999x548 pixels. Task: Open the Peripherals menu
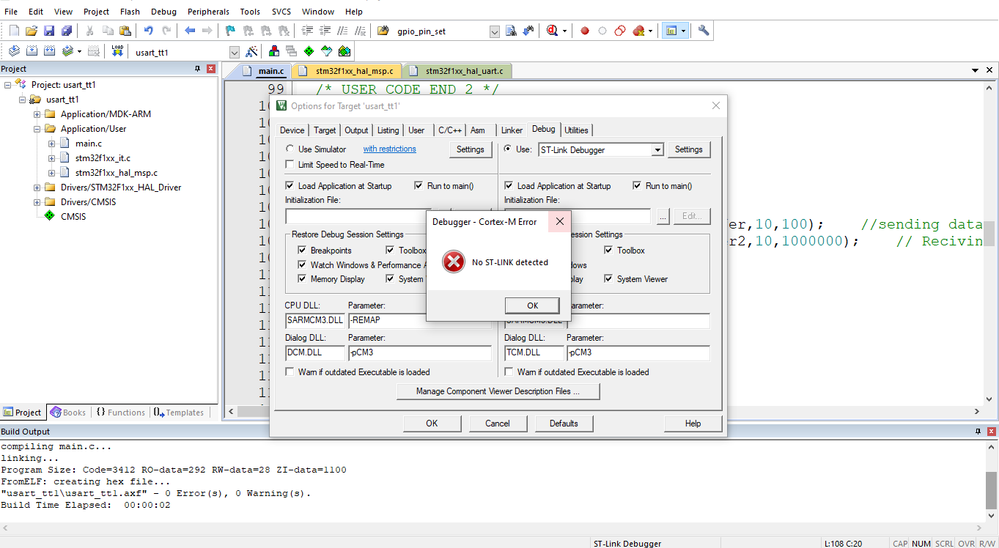208,11
